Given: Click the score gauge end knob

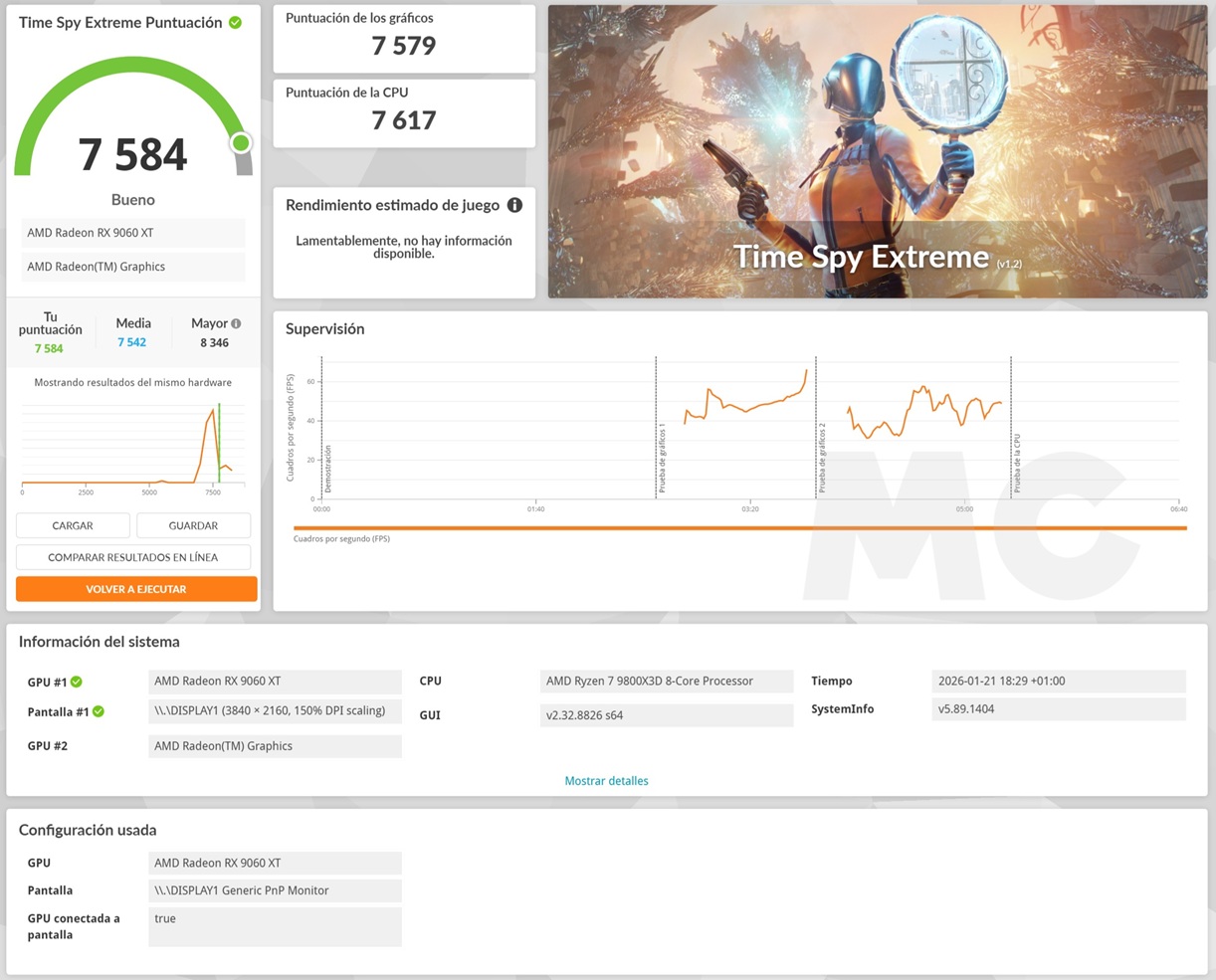Looking at the screenshot, I should click(241, 143).
